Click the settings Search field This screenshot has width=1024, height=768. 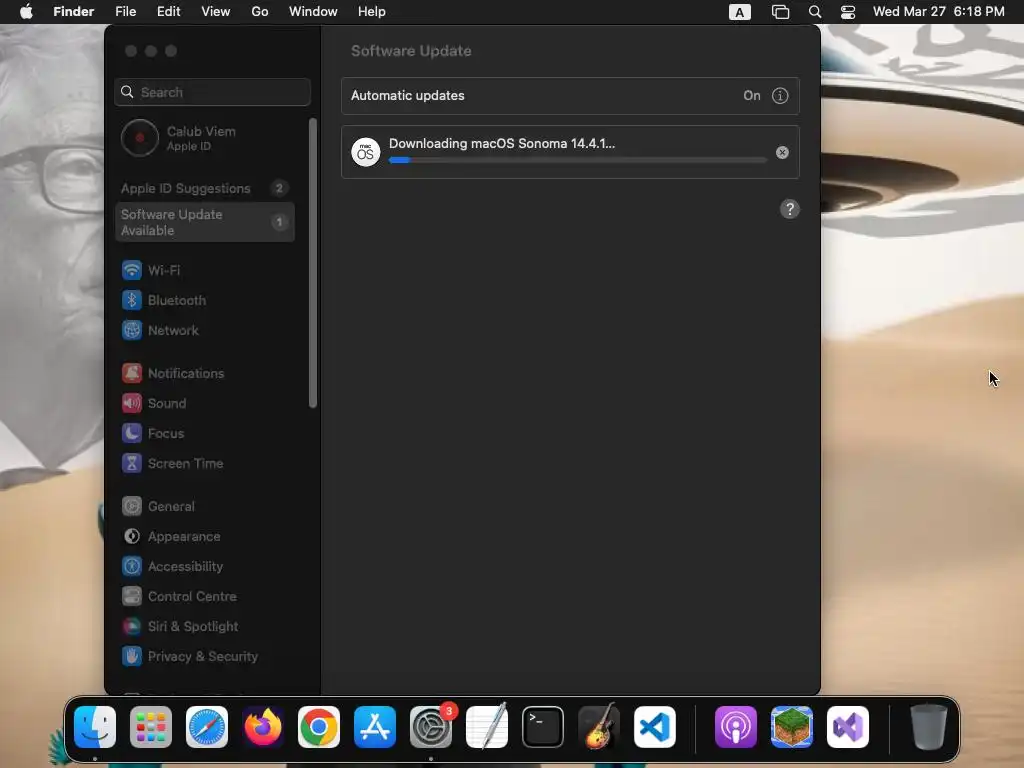(212, 93)
